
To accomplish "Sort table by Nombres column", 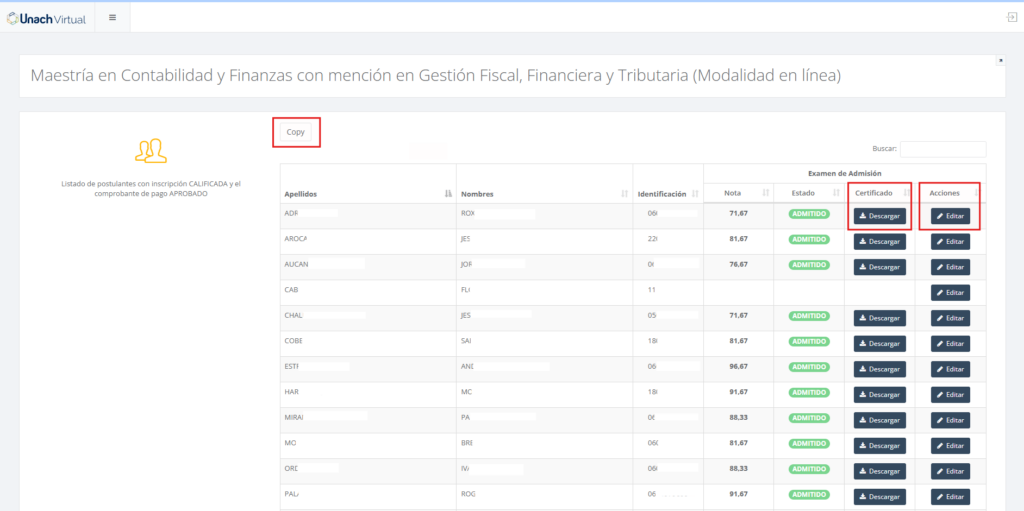I will [x=544, y=194].
